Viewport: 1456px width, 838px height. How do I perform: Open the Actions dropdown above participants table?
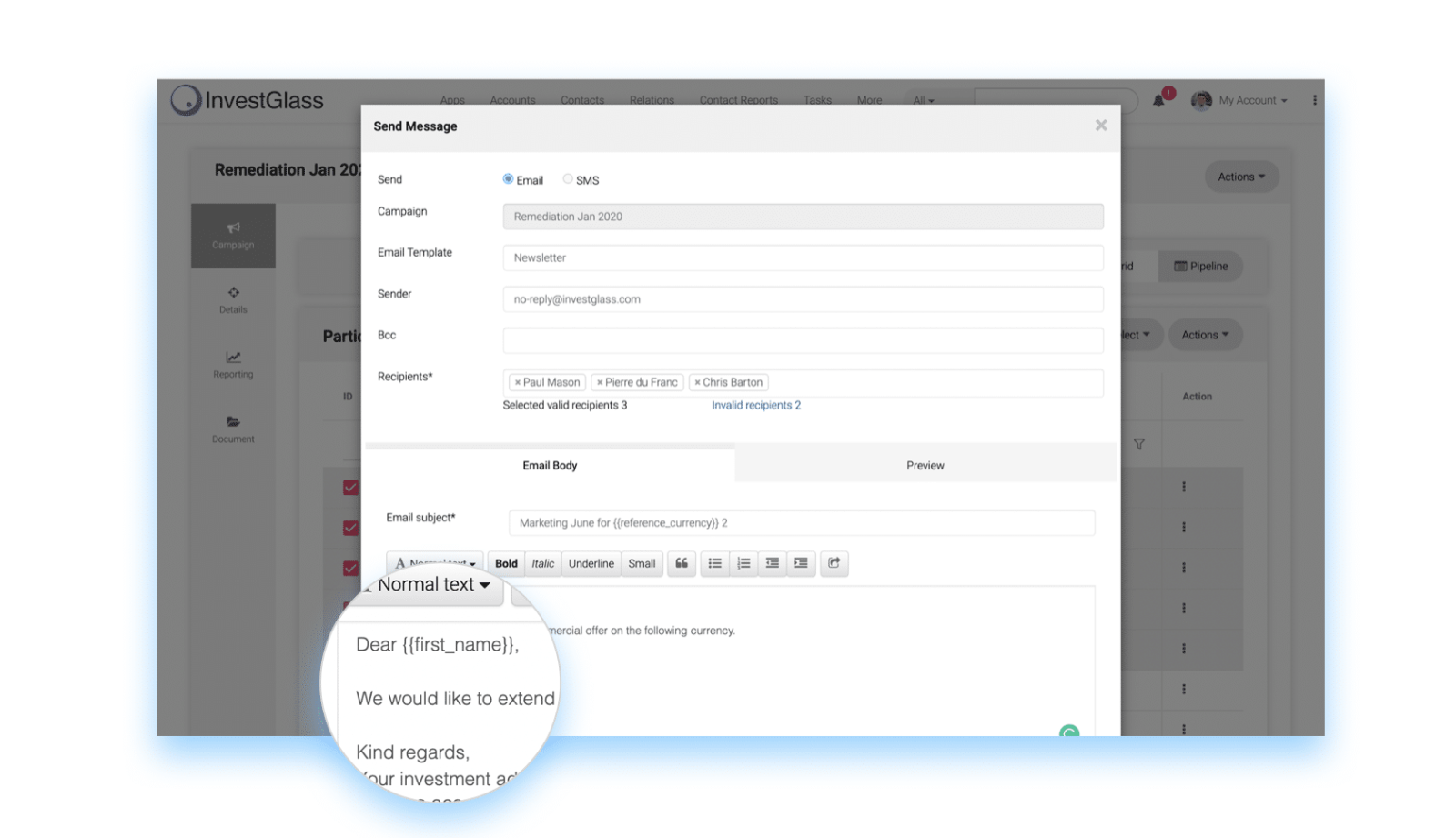tap(1206, 335)
